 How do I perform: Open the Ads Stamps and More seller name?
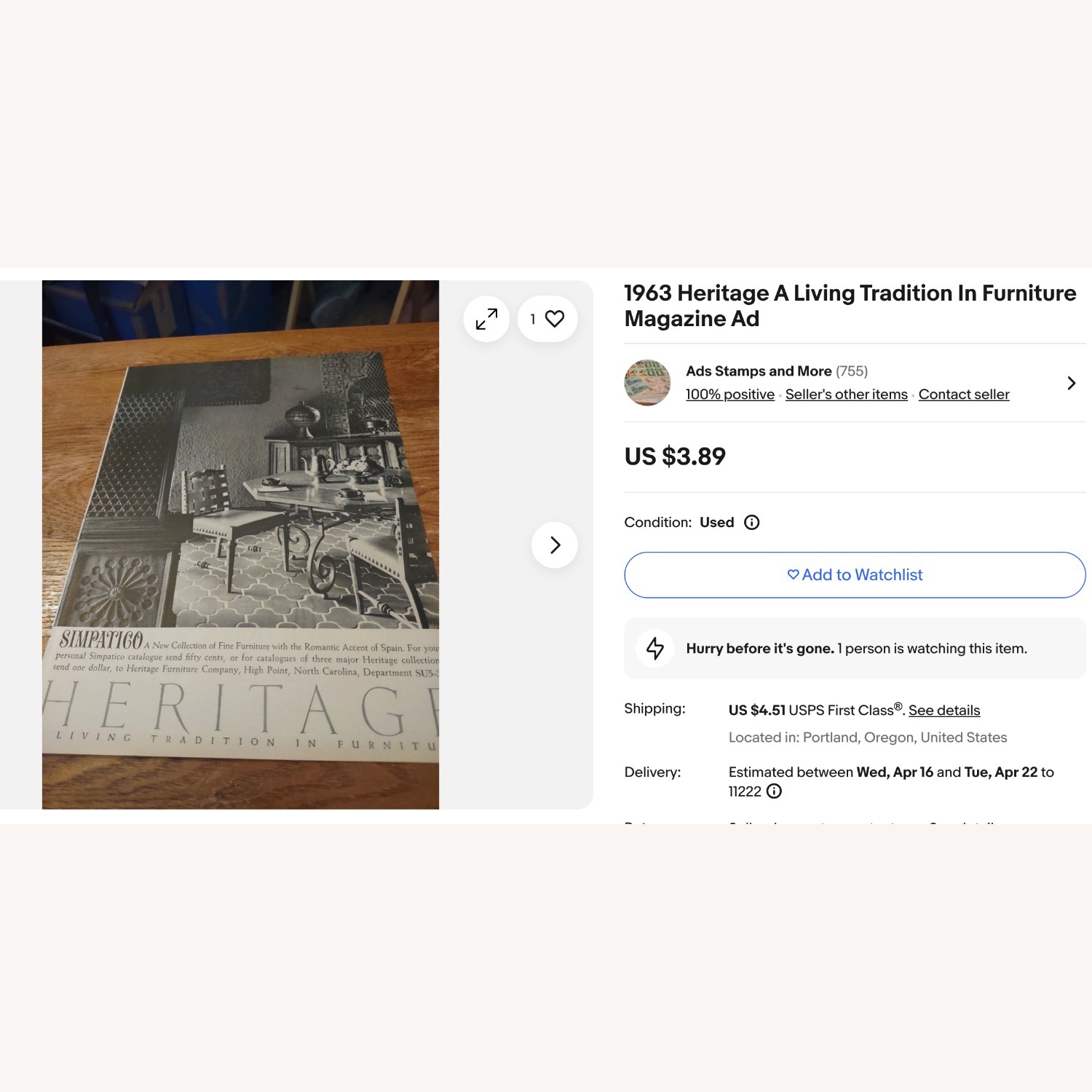[759, 371]
